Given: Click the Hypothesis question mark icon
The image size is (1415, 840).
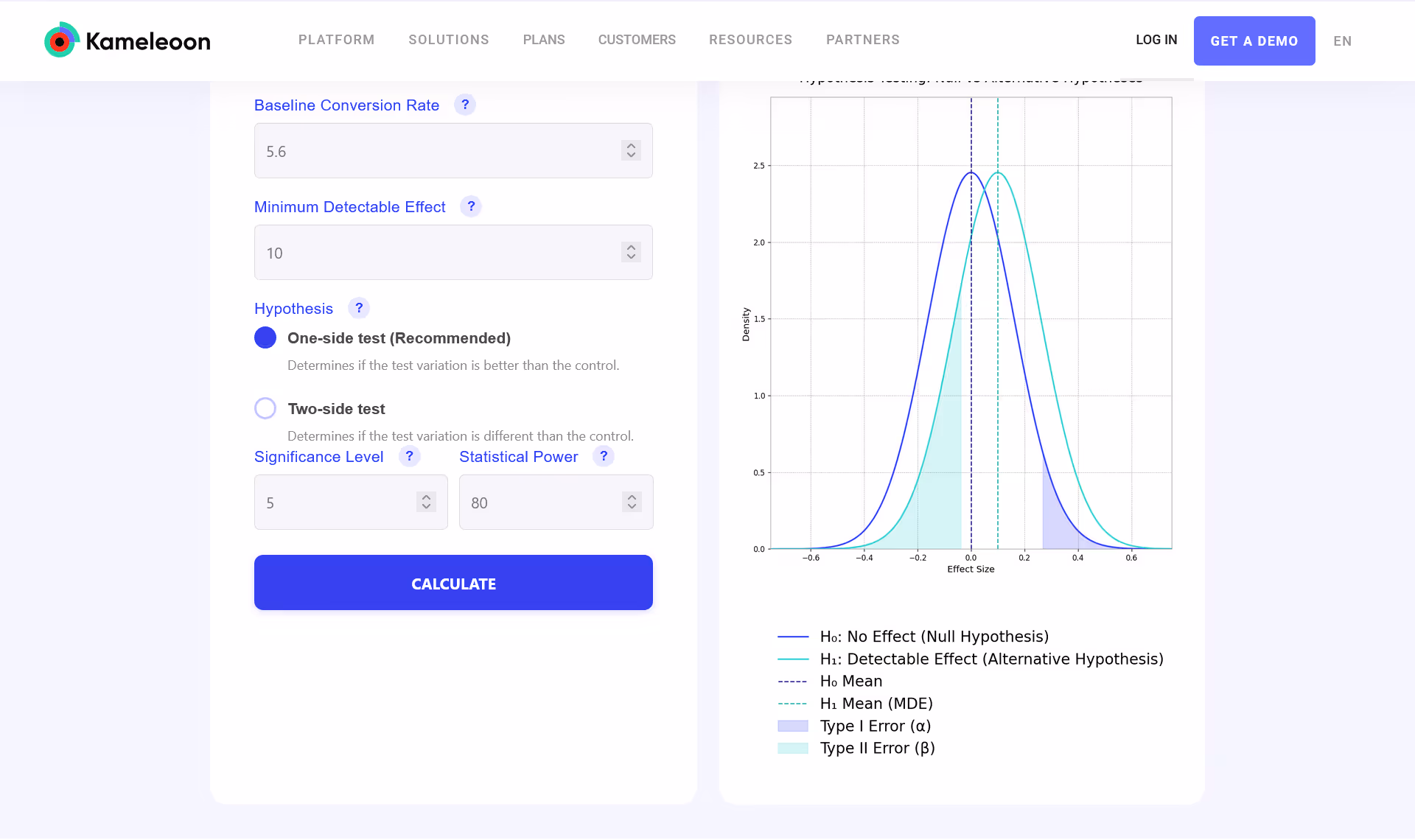Looking at the screenshot, I should 359,308.
